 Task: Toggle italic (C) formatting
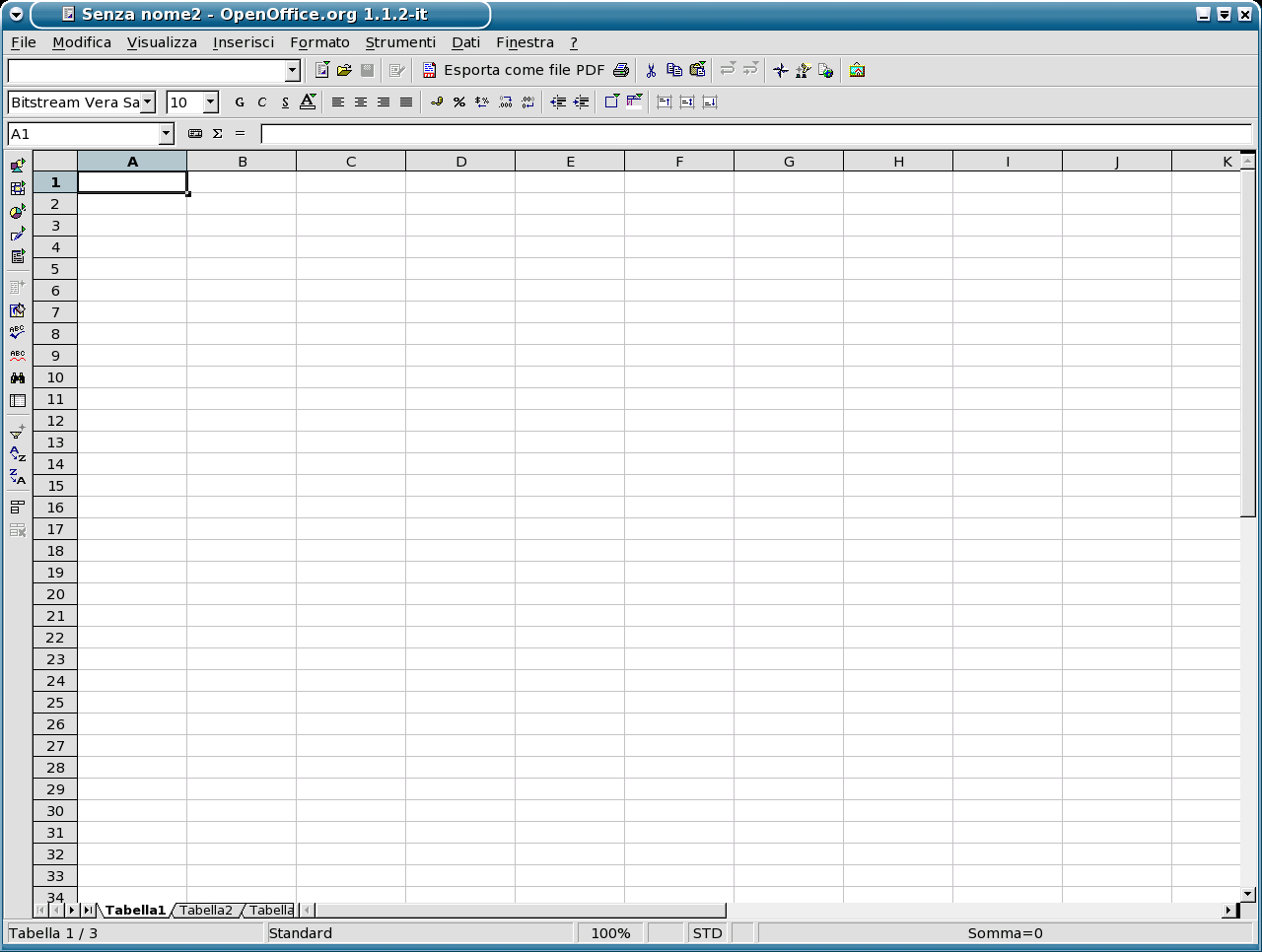tap(262, 102)
